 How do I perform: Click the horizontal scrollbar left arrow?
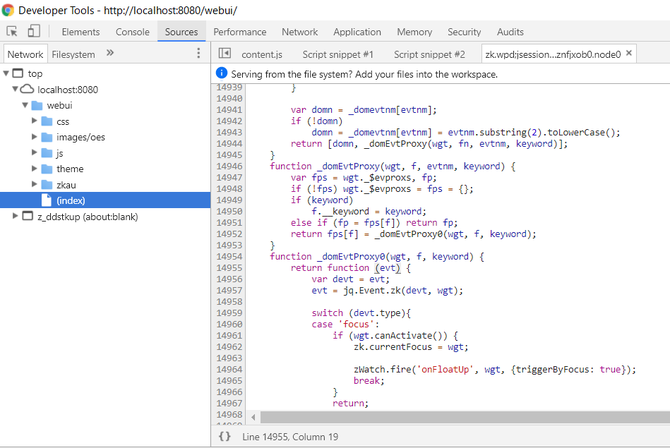(x=253, y=417)
